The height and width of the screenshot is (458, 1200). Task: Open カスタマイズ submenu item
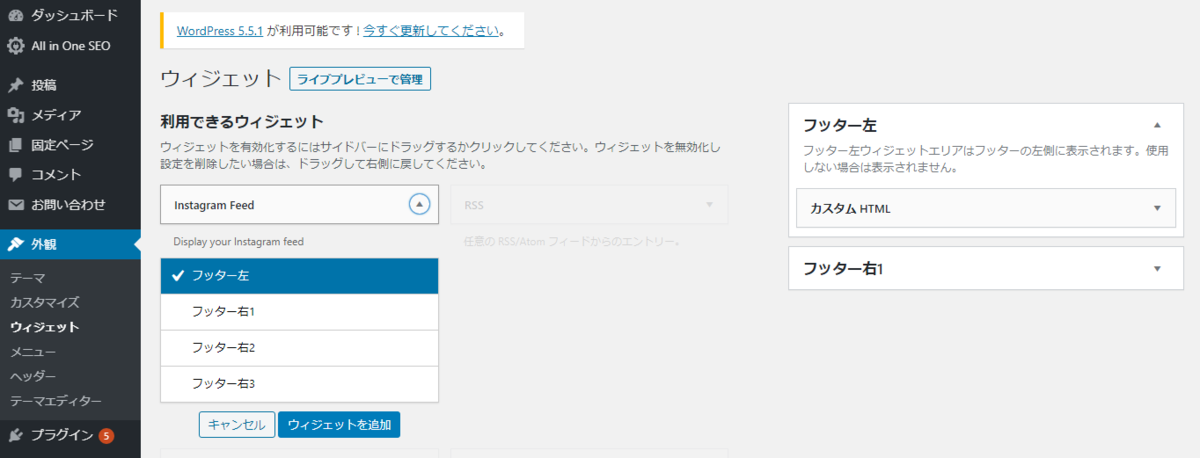44,302
